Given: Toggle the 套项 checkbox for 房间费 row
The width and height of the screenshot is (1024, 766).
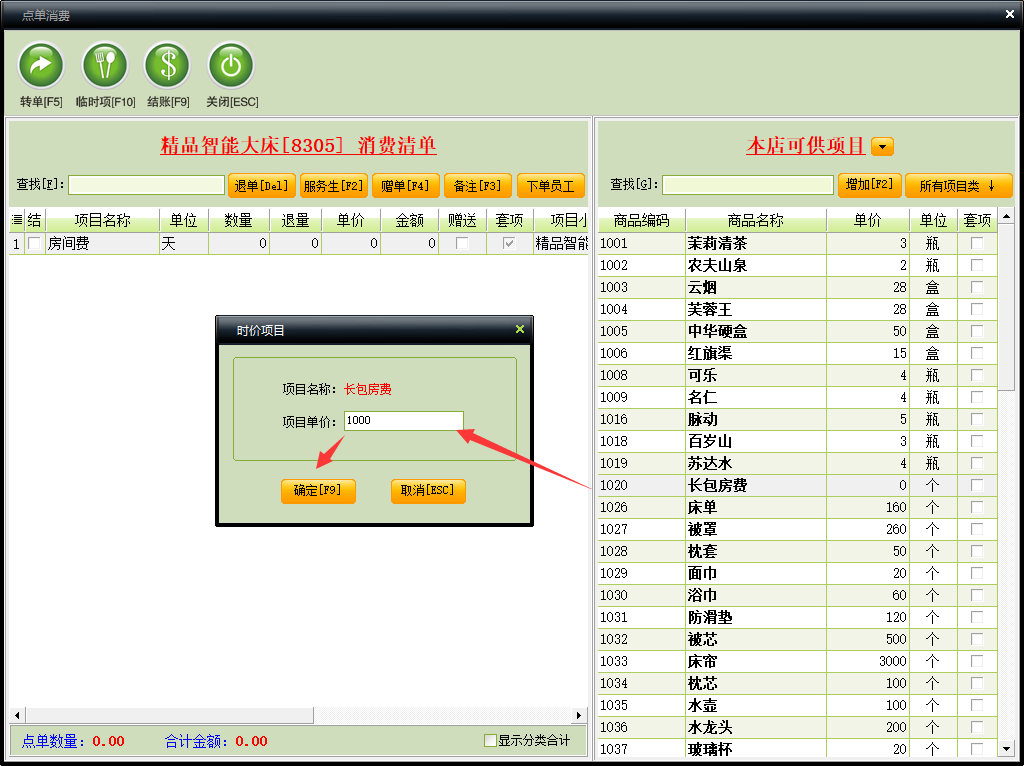Looking at the screenshot, I should [x=509, y=244].
